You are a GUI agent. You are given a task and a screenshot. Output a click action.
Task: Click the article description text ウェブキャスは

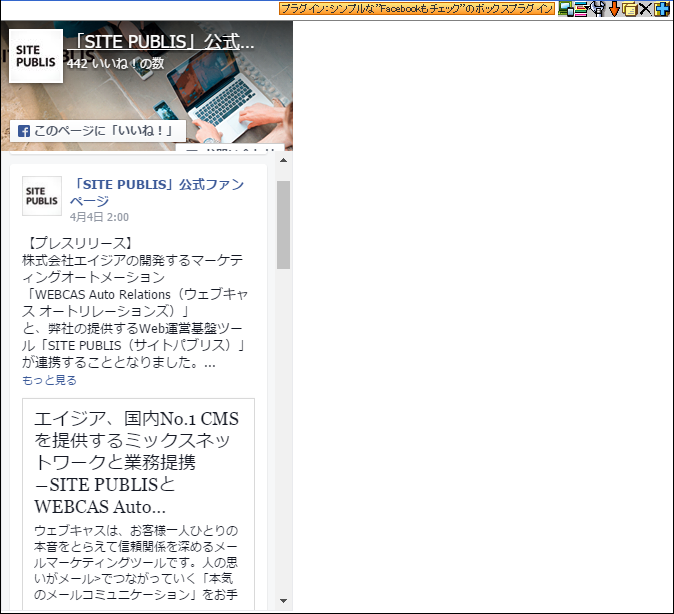coord(137,562)
